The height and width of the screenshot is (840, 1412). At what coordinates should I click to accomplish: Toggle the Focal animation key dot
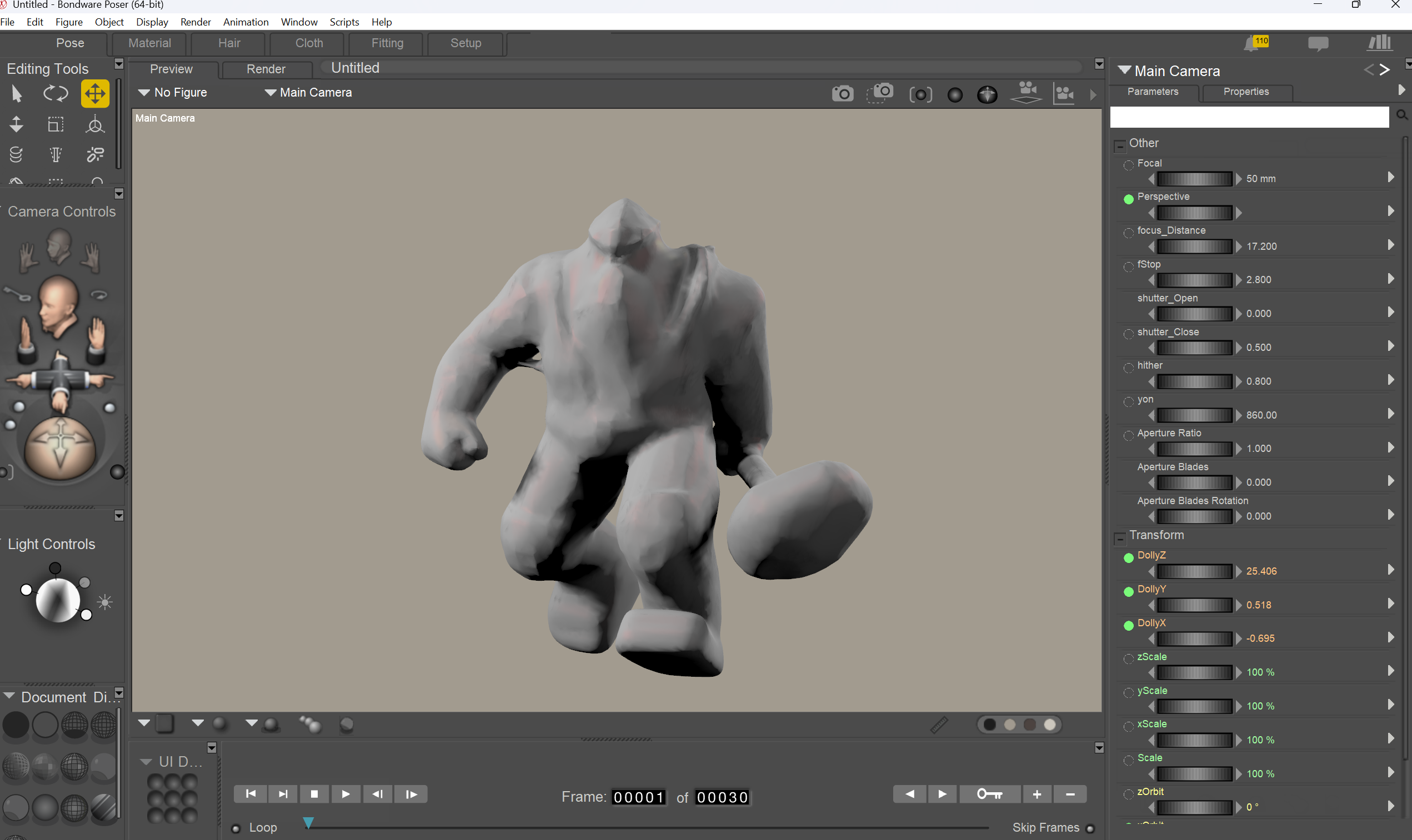1128,165
